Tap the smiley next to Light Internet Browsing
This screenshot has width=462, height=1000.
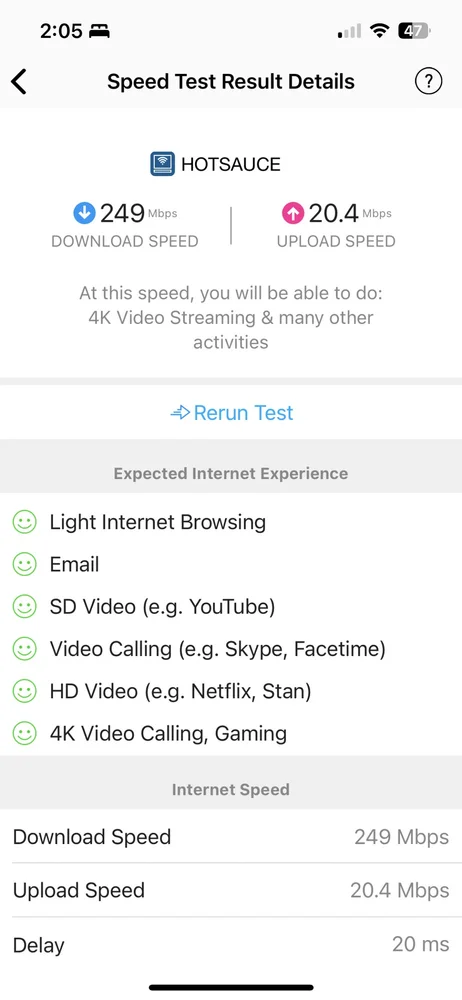pyautogui.click(x=24, y=522)
